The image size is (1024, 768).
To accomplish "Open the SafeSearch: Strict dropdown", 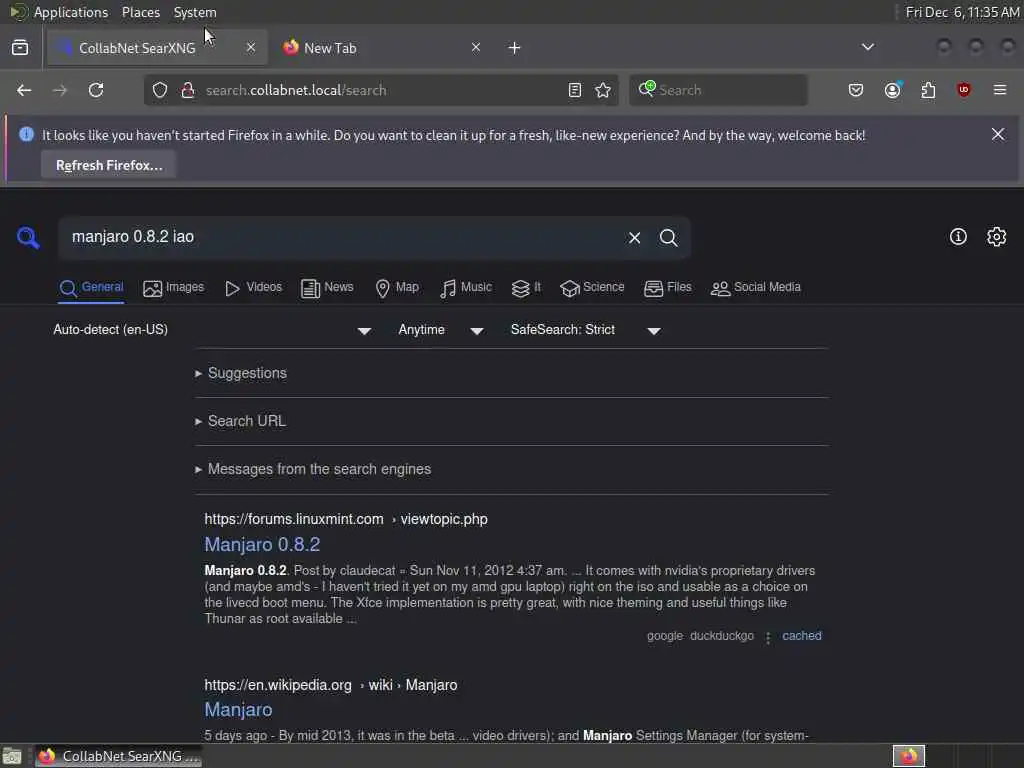I will 585,330.
